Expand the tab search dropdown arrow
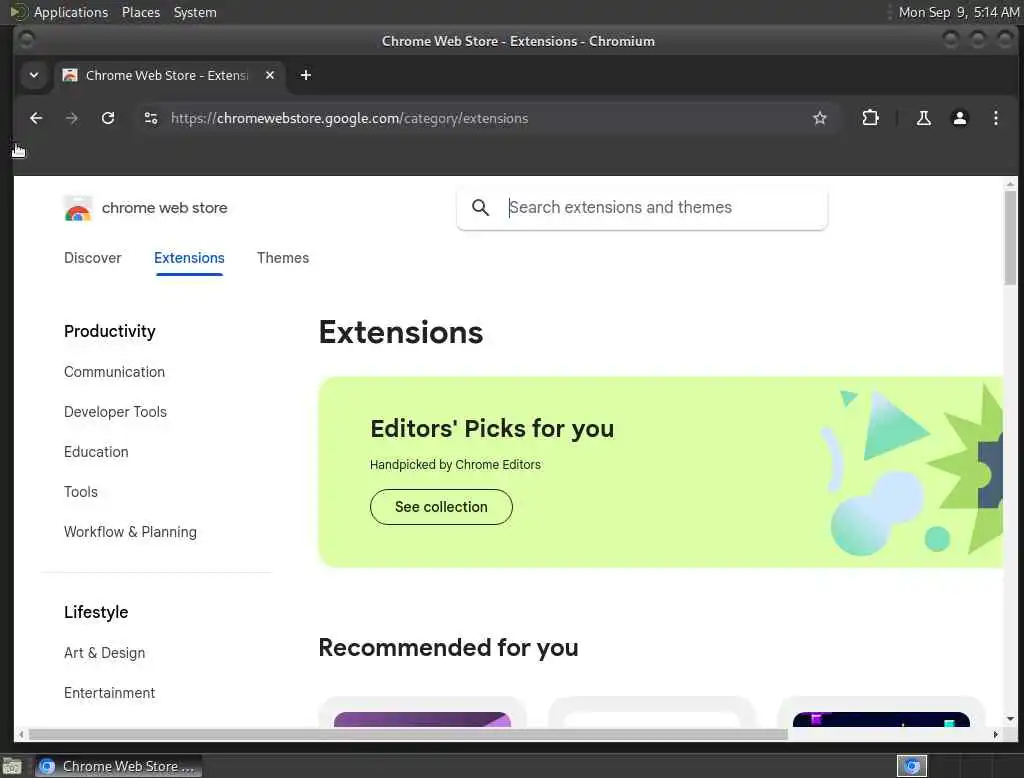Image resolution: width=1024 pixels, height=778 pixels. coord(34,75)
